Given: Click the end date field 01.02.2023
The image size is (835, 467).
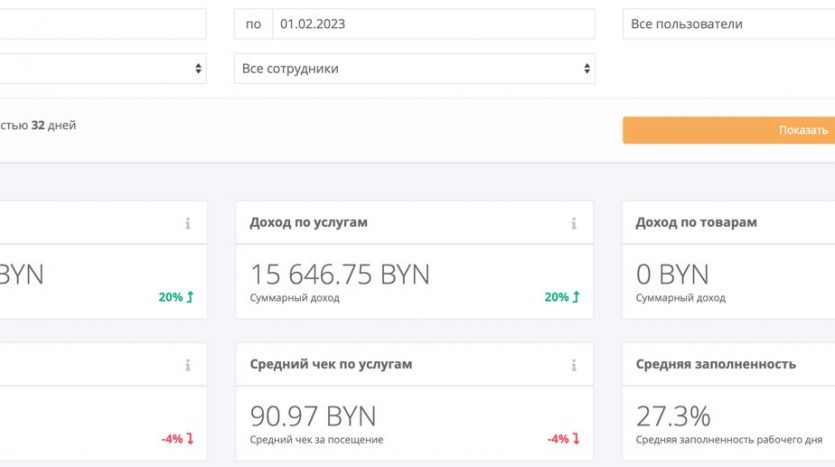Looking at the screenshot, I should [x=432, y=24].
